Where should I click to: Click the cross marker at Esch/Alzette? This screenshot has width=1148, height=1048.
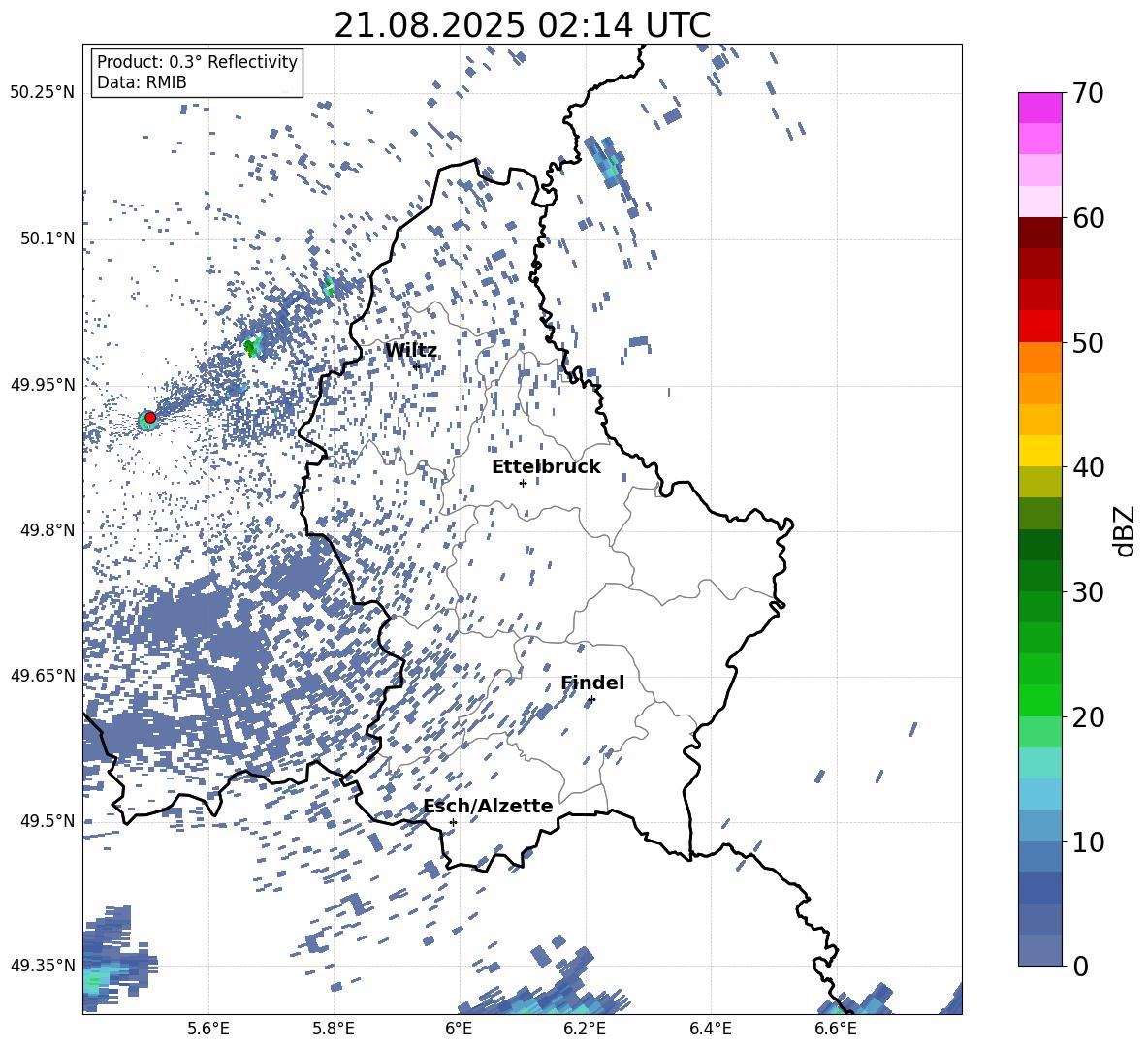453,822
